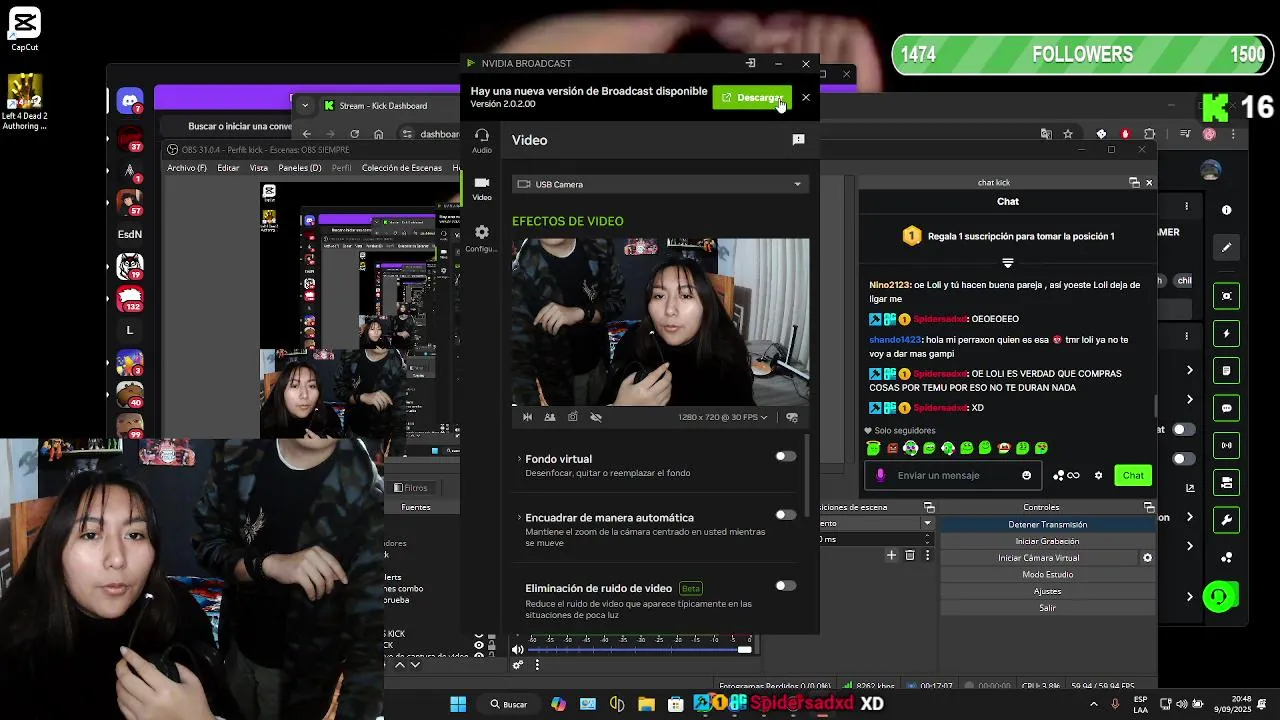This screenshot has height=720, width=1280.
Task: Open File Explorer from the taskbar
Action: pos(646,704)
